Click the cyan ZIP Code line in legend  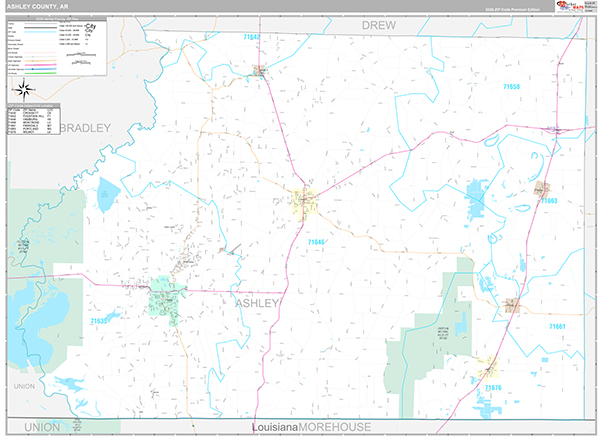tap(40, 32)
